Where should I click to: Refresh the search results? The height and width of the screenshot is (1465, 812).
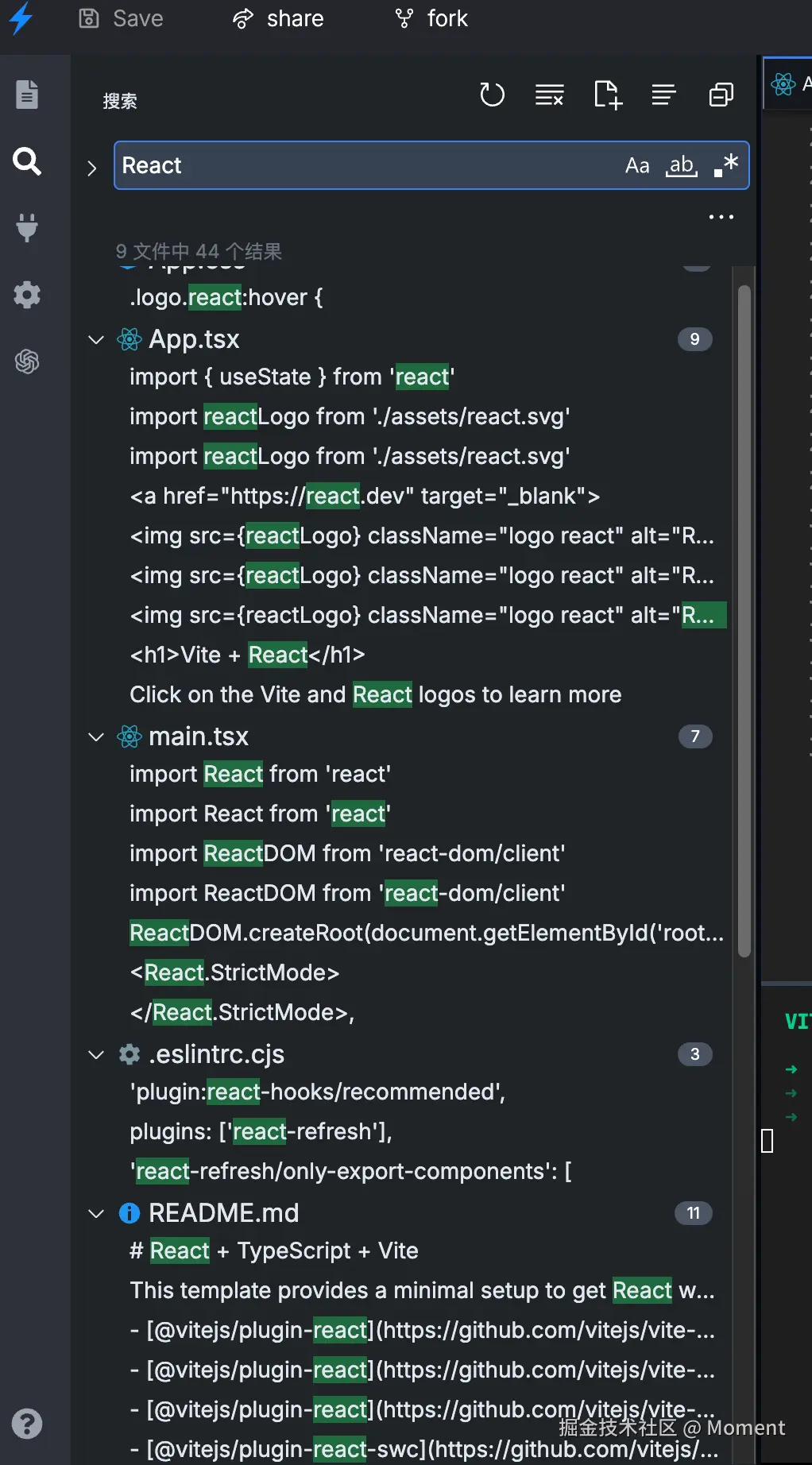pyautogui.click(x=492, y=95)
